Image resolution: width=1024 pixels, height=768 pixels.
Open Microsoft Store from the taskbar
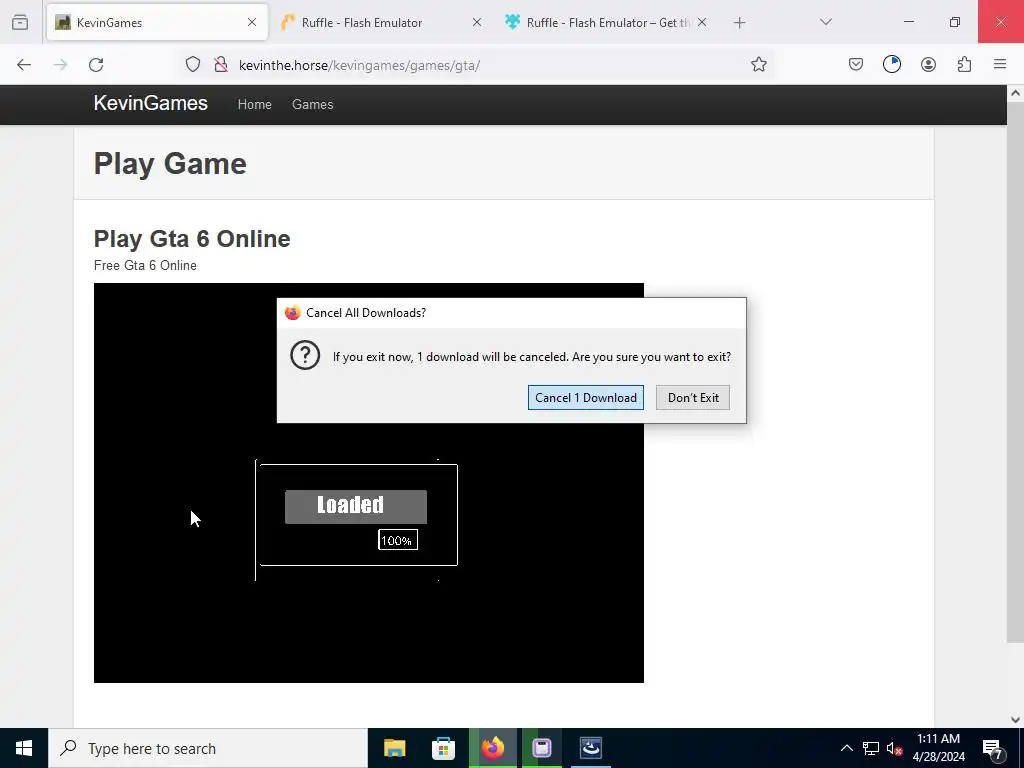443,748
